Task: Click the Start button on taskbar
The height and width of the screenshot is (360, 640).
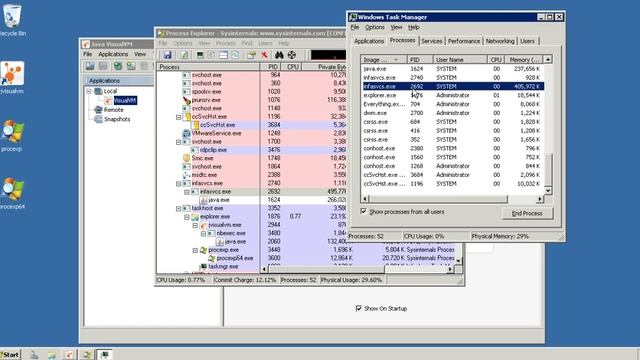Action: point(10,355)
